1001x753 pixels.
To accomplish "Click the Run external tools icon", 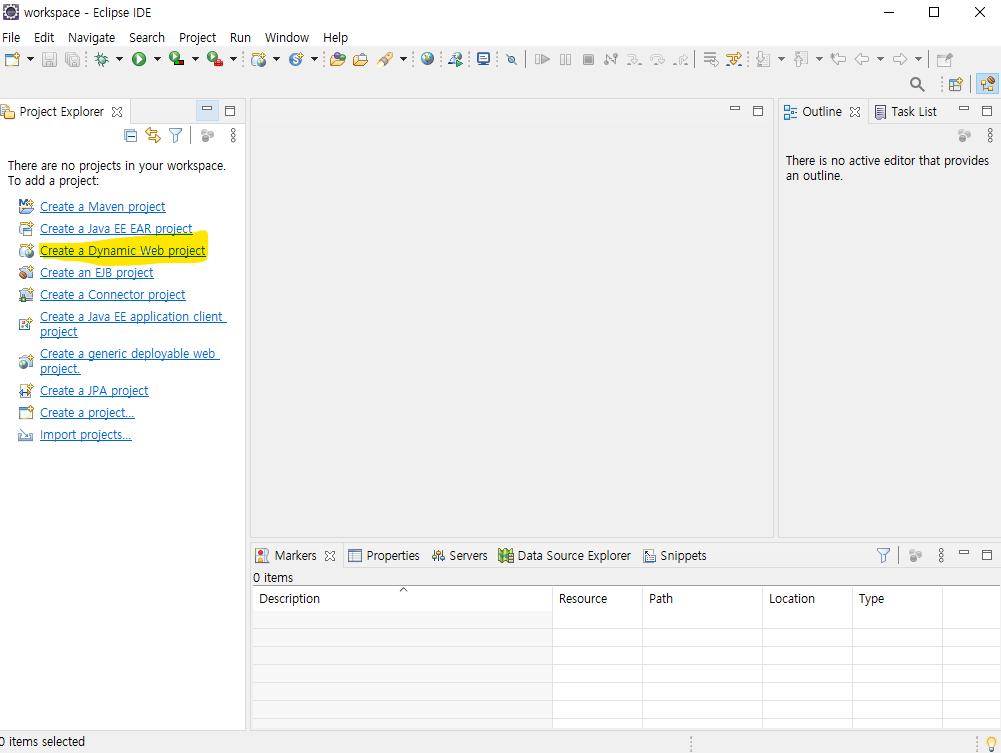I will click(215, 59).
